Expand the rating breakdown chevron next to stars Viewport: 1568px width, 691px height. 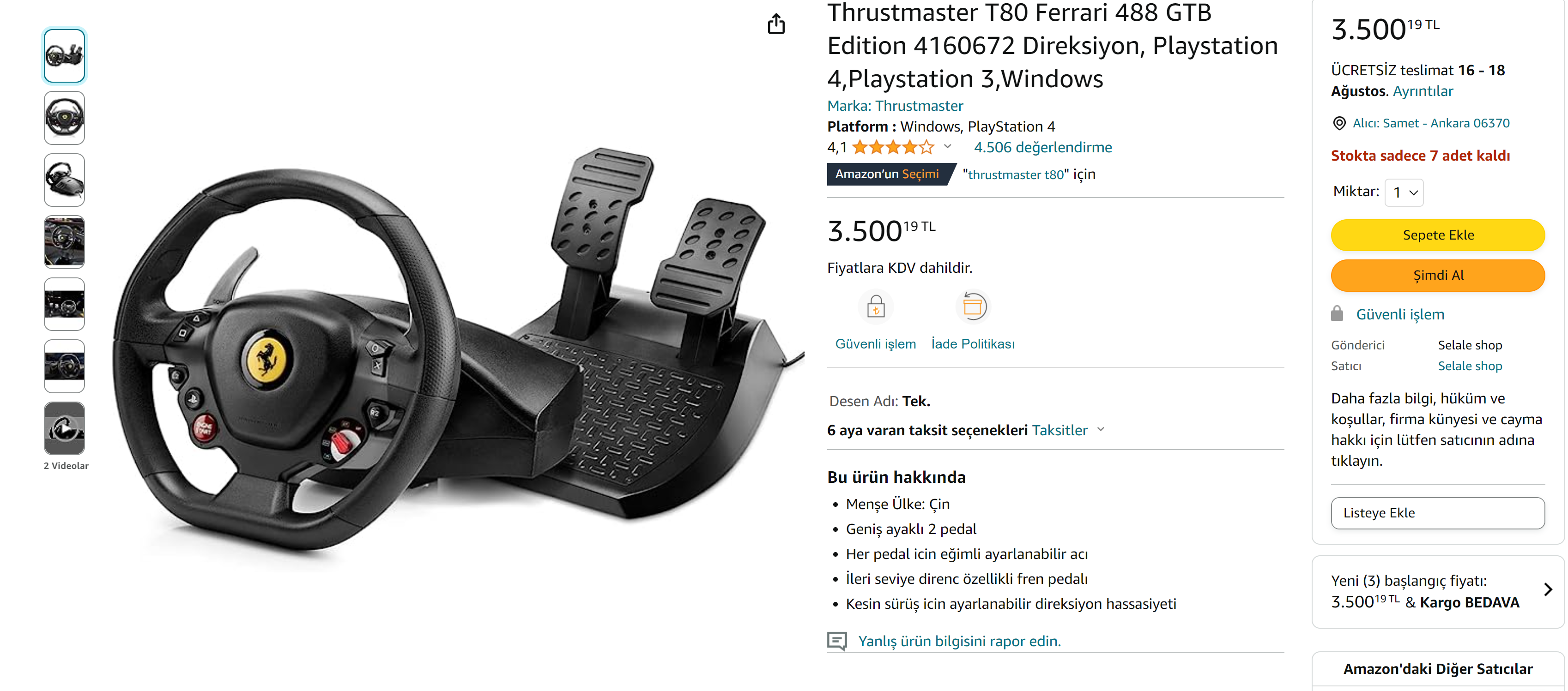pos(948,147)
